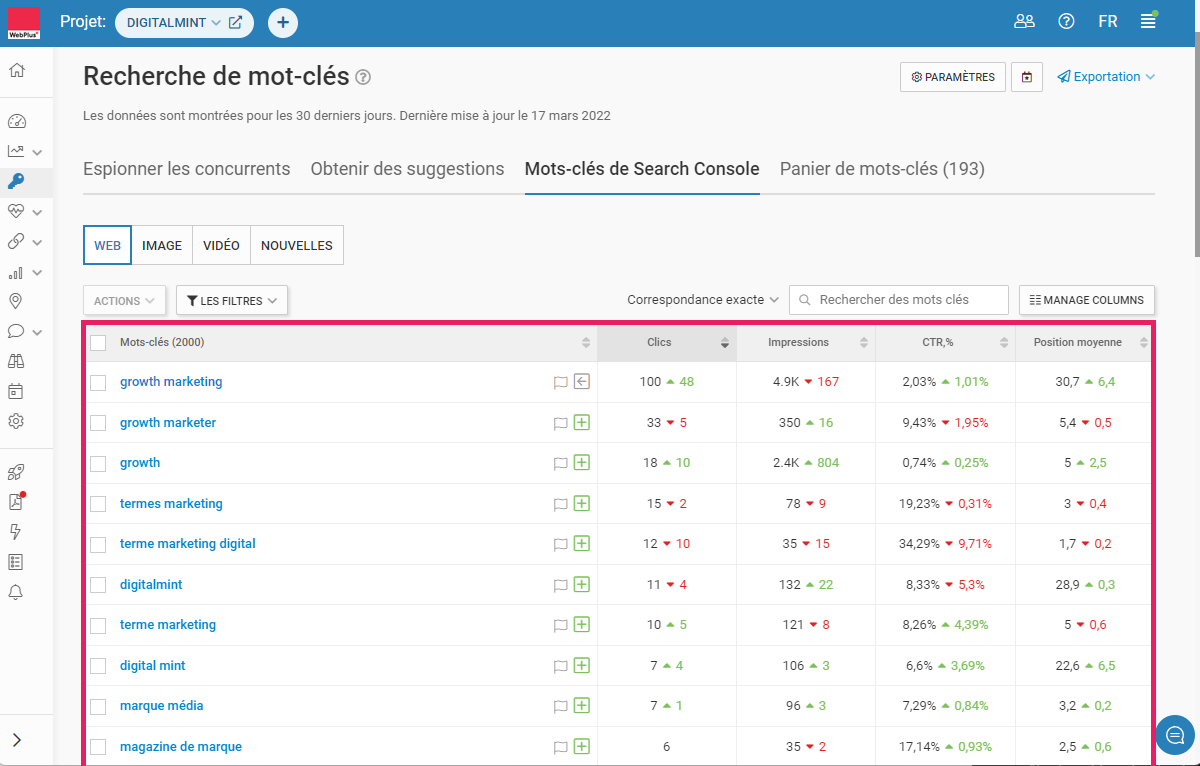Open the 'Correspondance exacte' dropdown
The height and width of the screenshot is (766, 1200).
coord(702,300)
